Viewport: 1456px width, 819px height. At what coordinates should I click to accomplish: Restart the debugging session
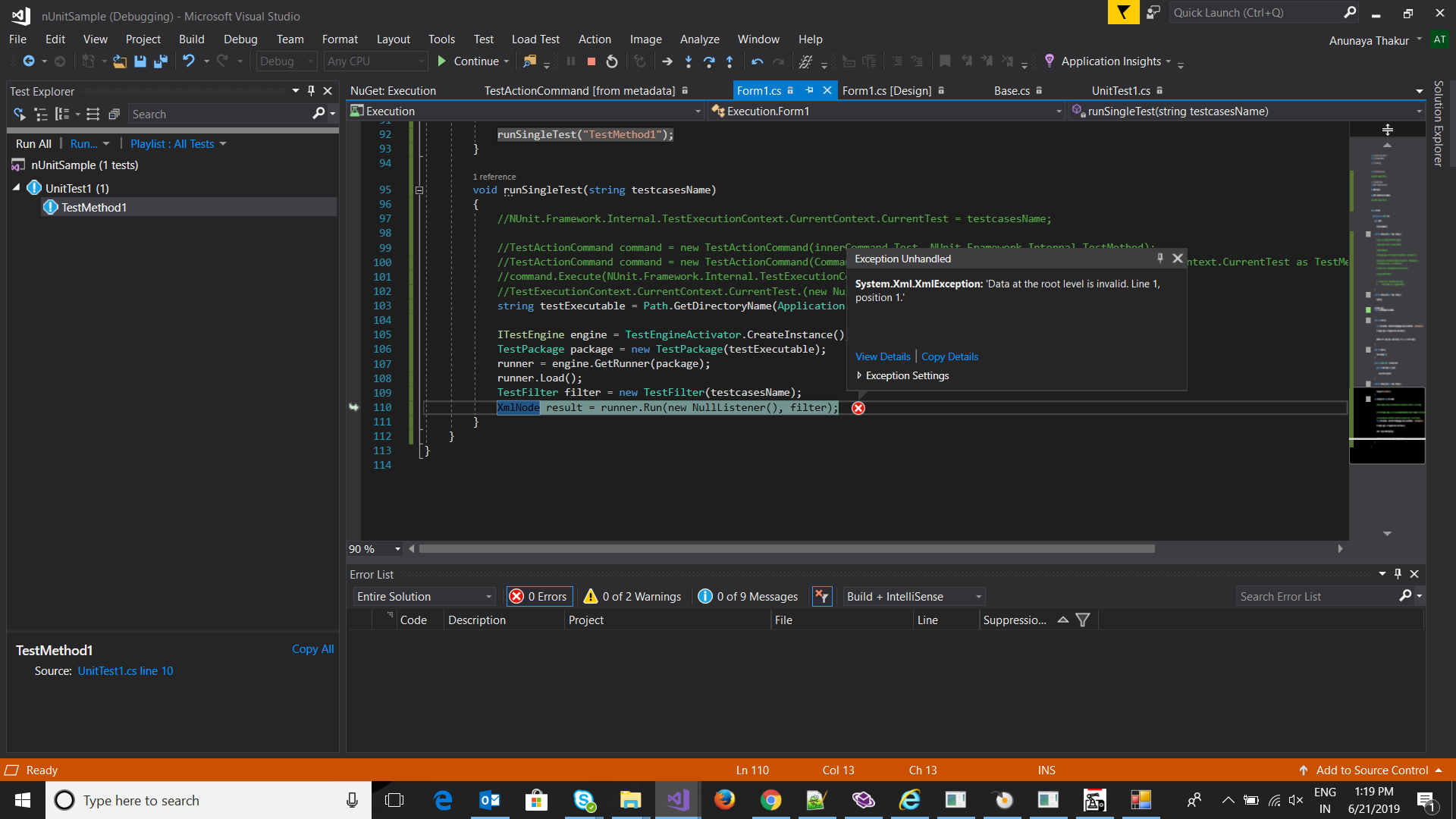pos(612,61)
